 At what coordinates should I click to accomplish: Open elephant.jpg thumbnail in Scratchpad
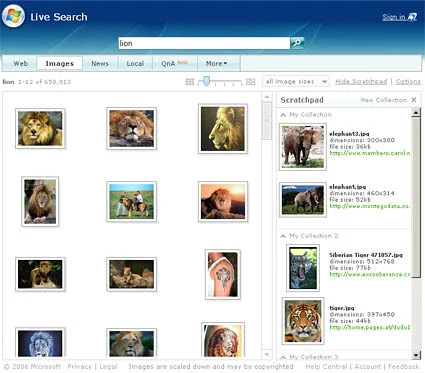click(x=303, y=200)
